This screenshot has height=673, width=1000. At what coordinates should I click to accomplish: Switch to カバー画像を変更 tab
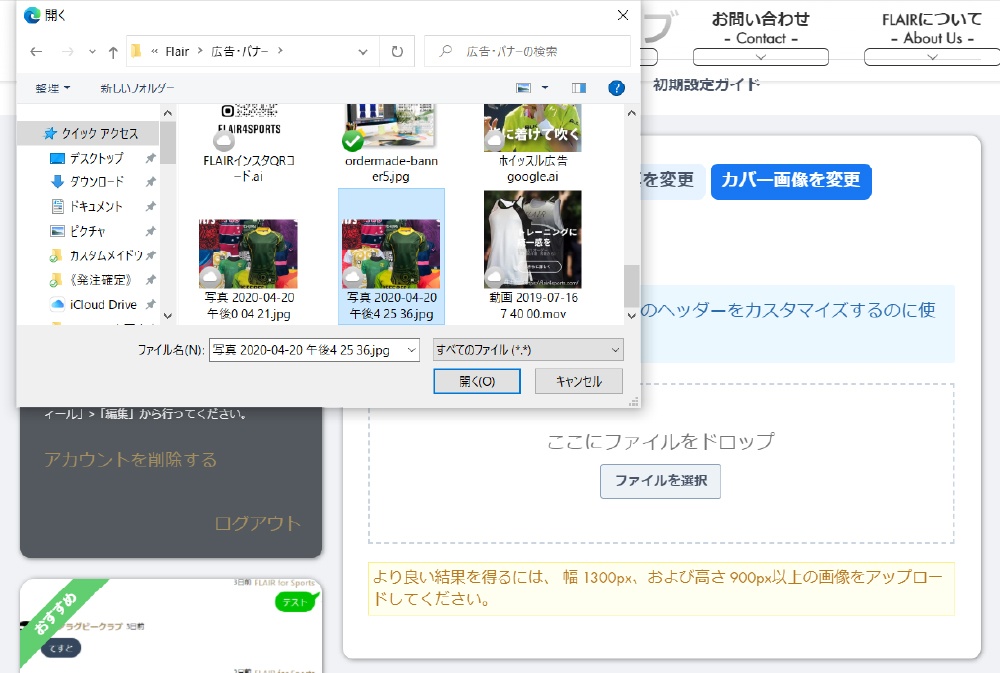click(791, 181)
